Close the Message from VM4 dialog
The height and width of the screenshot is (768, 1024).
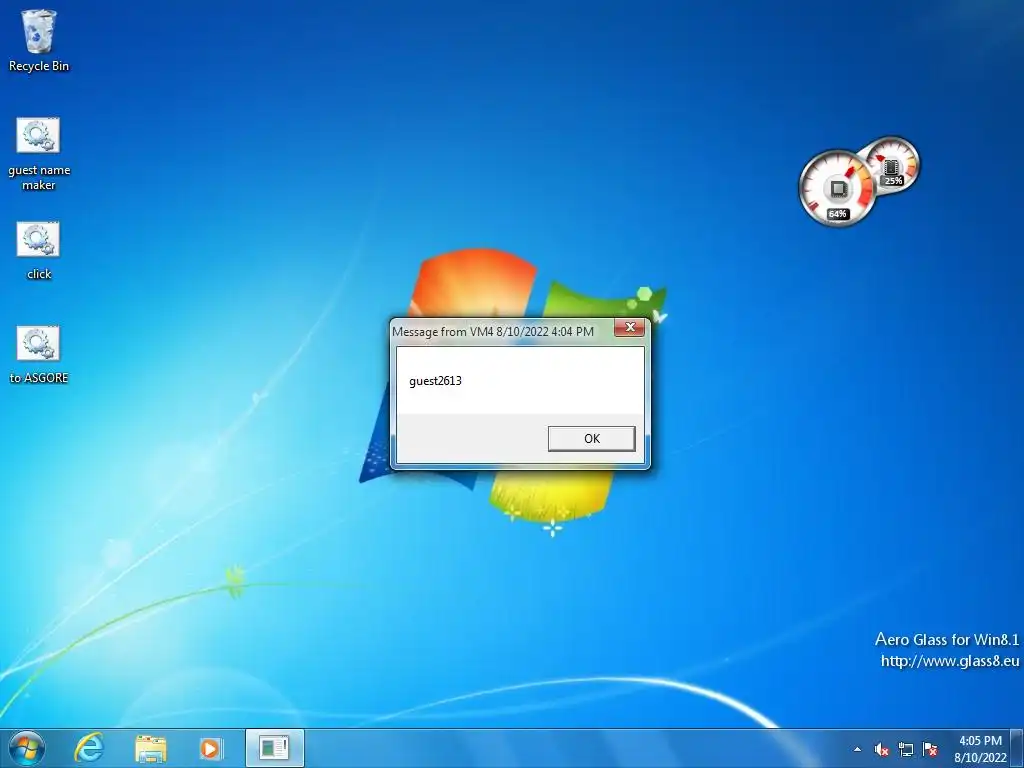click(630, 328)
